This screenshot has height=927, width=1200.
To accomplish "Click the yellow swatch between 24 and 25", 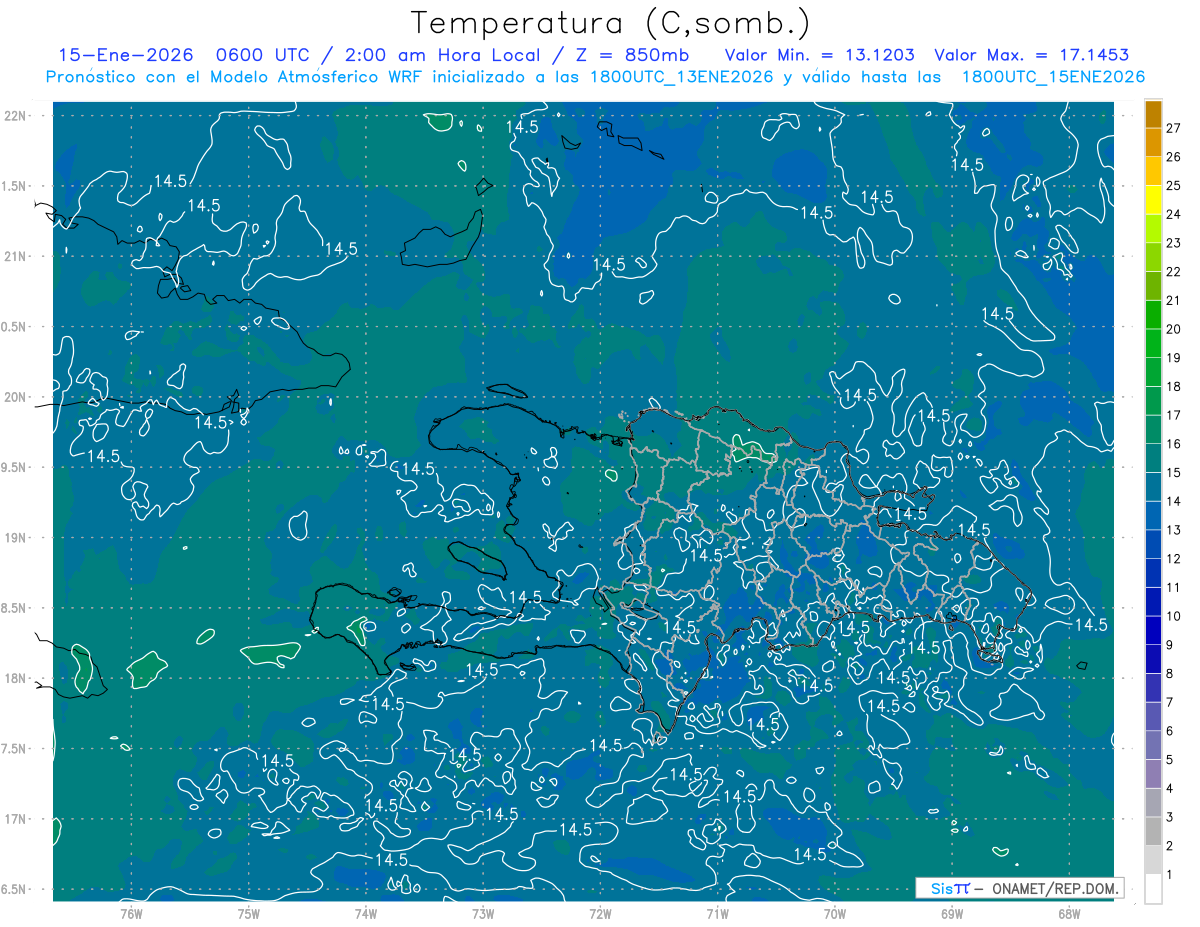I will [1153, 200].
